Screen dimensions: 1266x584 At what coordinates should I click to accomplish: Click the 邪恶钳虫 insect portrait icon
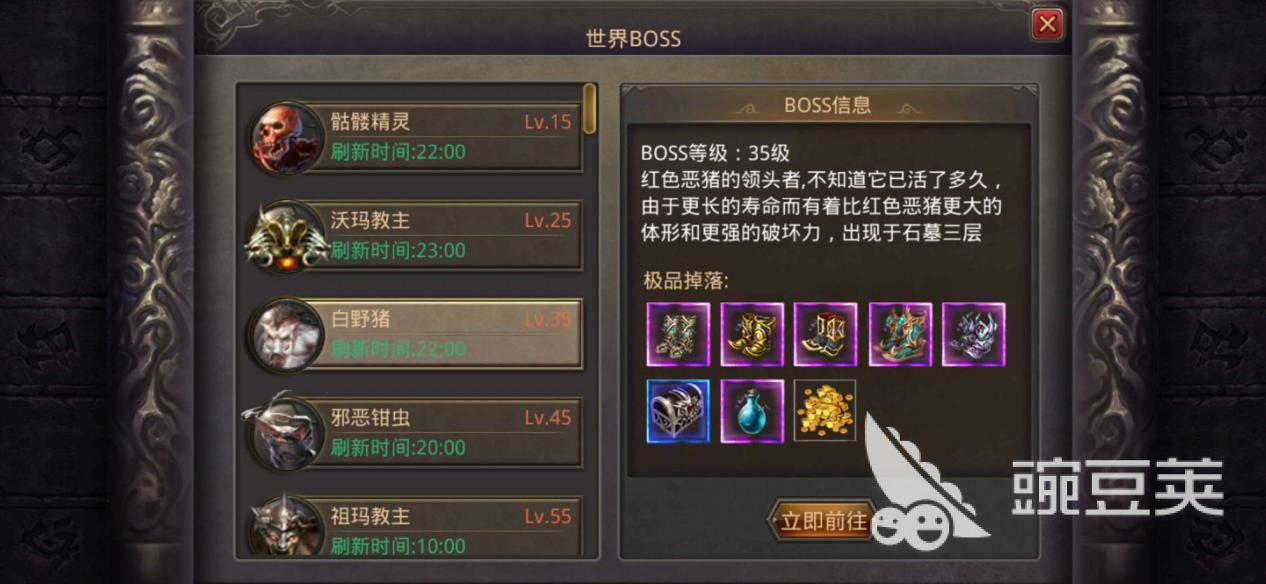click(285, 432)
